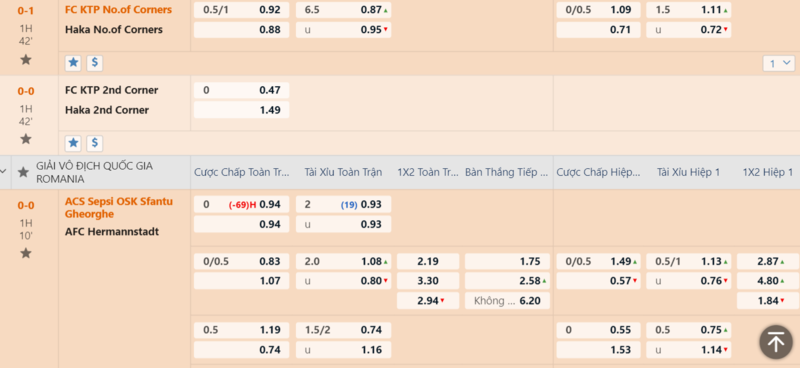Image resolution: width=800 pixels, height=368 pixels.
Task: Select FC KTP 2nd Corner odds 0.47
Action: (x=241, y=90)
